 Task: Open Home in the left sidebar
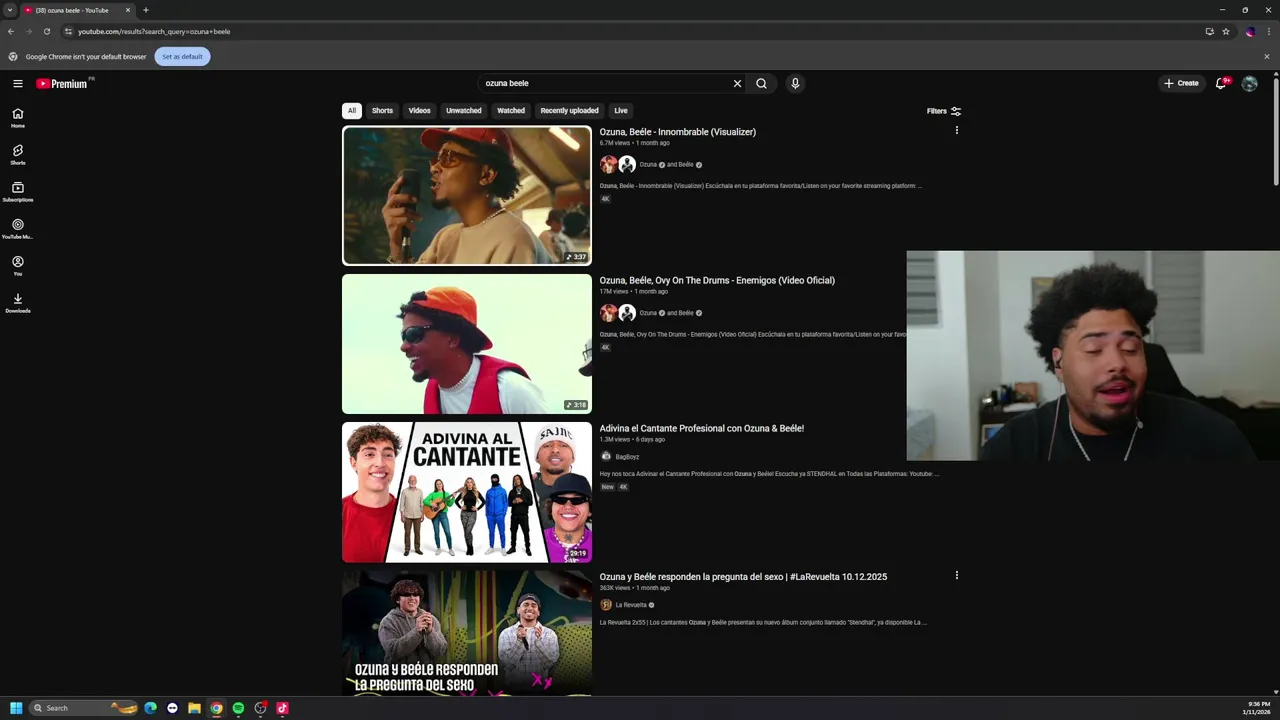18,118
